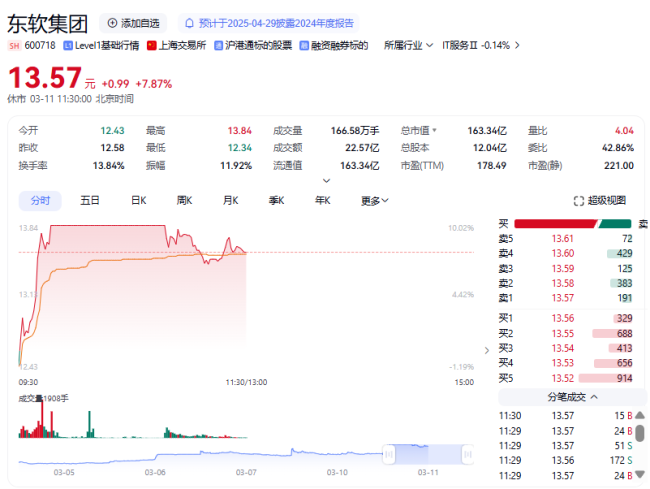The image size is (650, 489).
Task: Open the 2024 annual report disclosure notice
Action: point(269,23)
